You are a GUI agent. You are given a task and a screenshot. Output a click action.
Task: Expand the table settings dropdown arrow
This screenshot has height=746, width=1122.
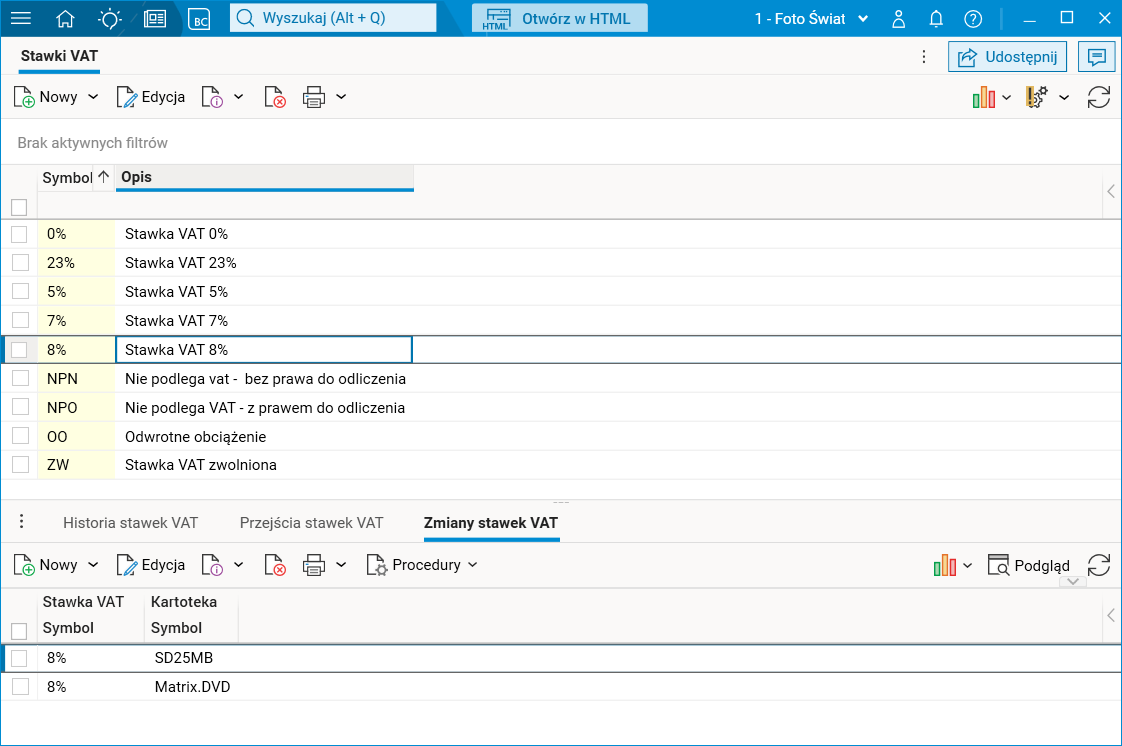click(x=1064, y=97)
